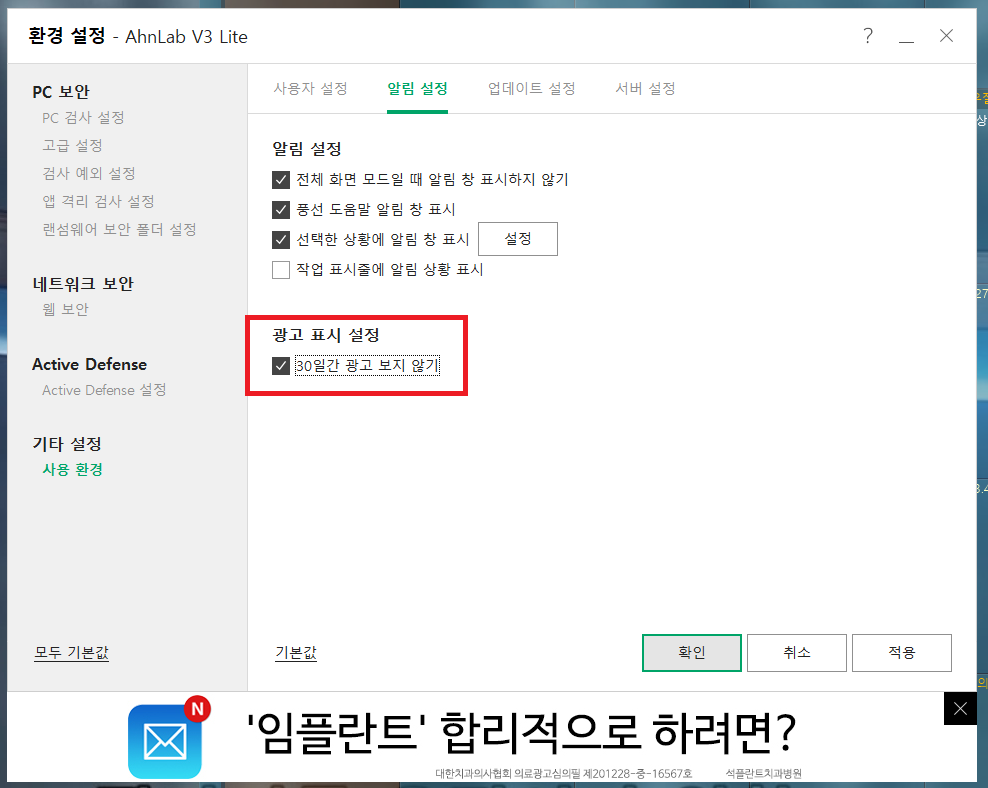The width and height of the screenshot is (988, 788).
Task: Open the 업데이트 설정 tab
Action: coord(532,89)
